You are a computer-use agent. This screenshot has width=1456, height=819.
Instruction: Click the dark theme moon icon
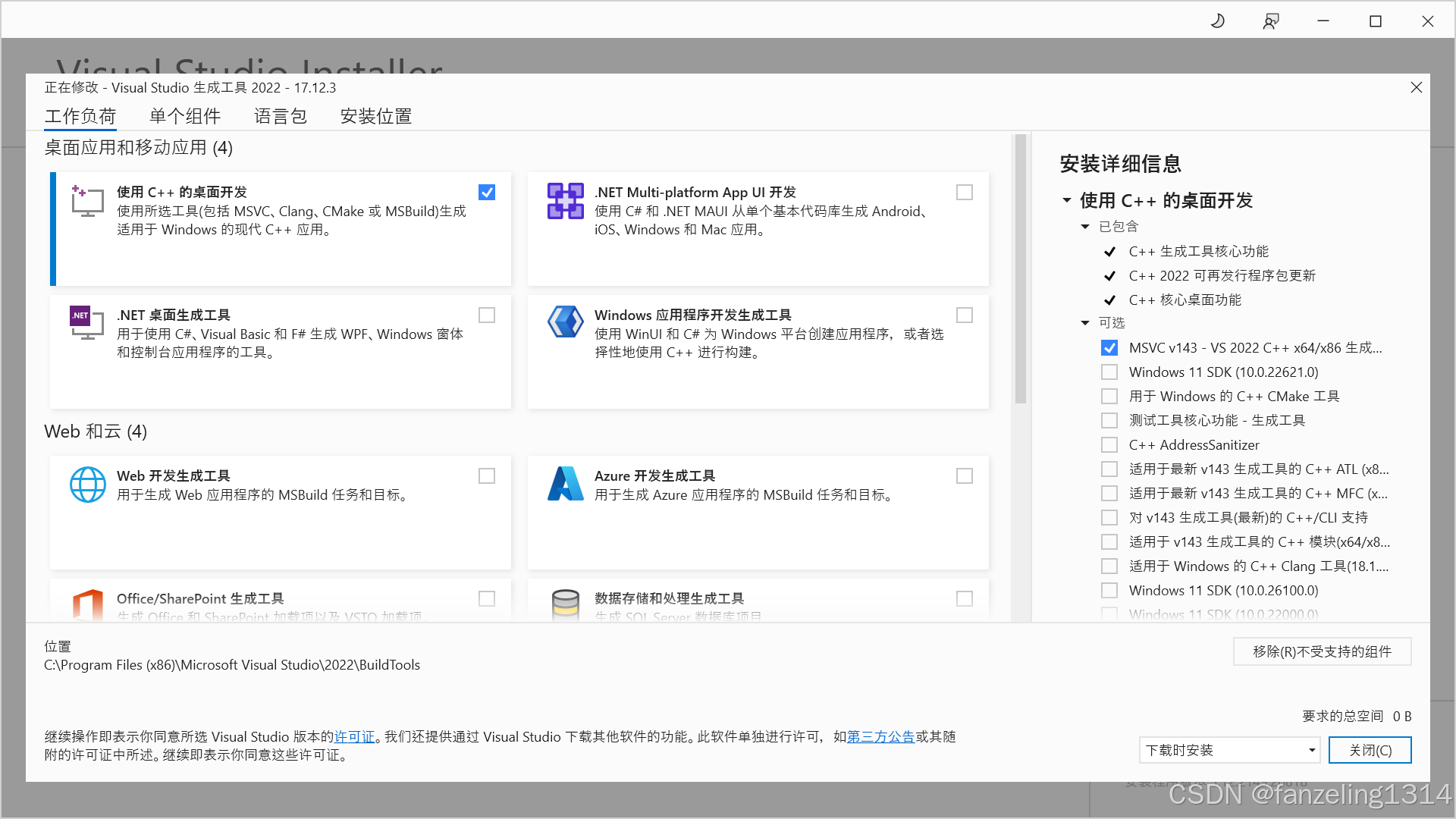tap(1217, 20)
